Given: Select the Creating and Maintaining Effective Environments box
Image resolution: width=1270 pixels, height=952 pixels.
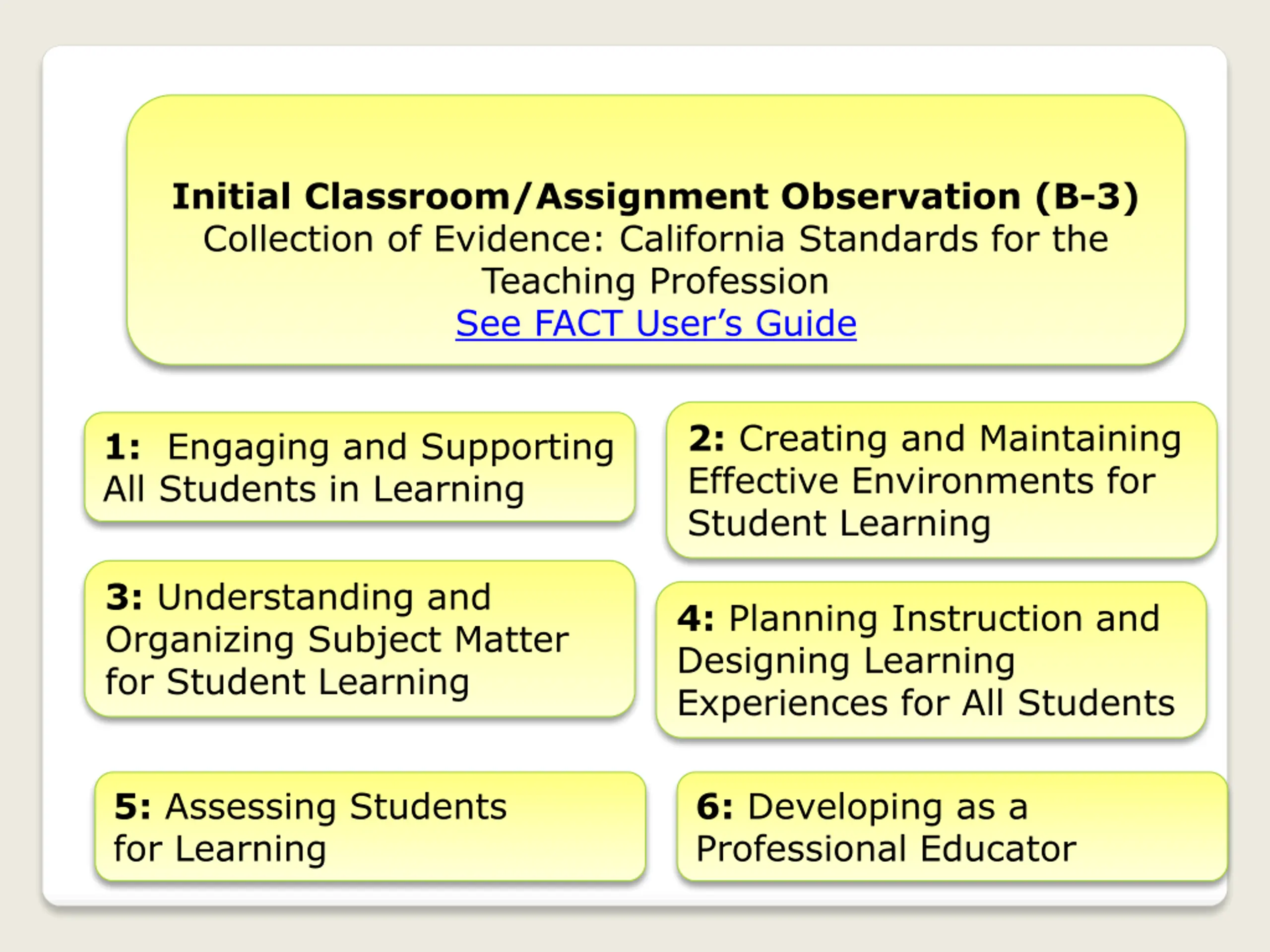Looking at the screenshot, I should tap(942, 480).
